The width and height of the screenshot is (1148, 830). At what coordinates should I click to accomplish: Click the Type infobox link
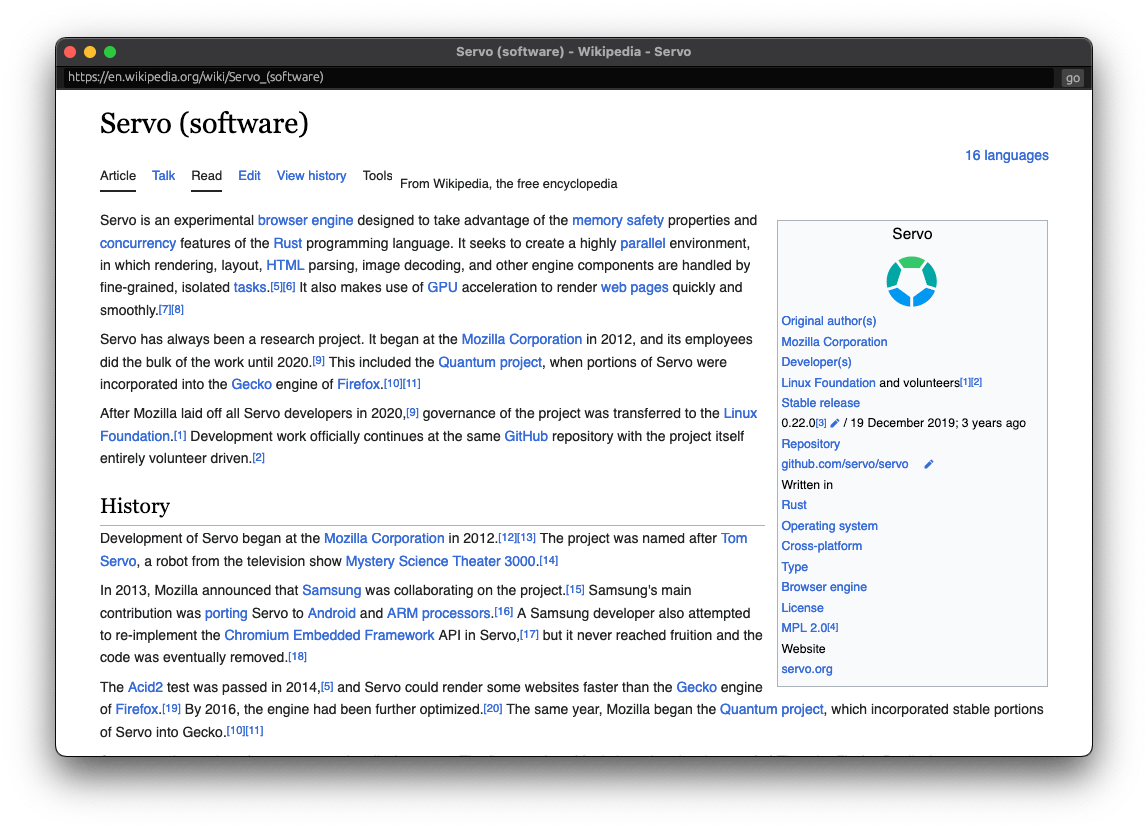tap(794, 567)
